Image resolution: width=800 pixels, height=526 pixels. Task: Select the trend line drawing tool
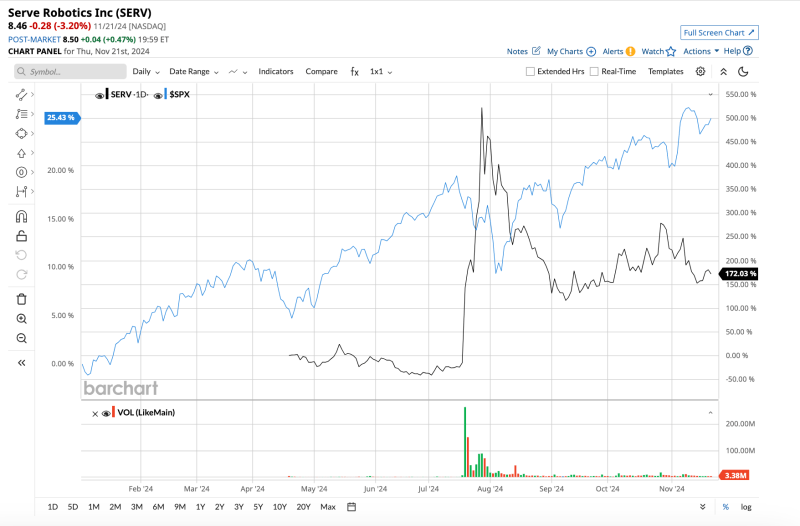21,94
